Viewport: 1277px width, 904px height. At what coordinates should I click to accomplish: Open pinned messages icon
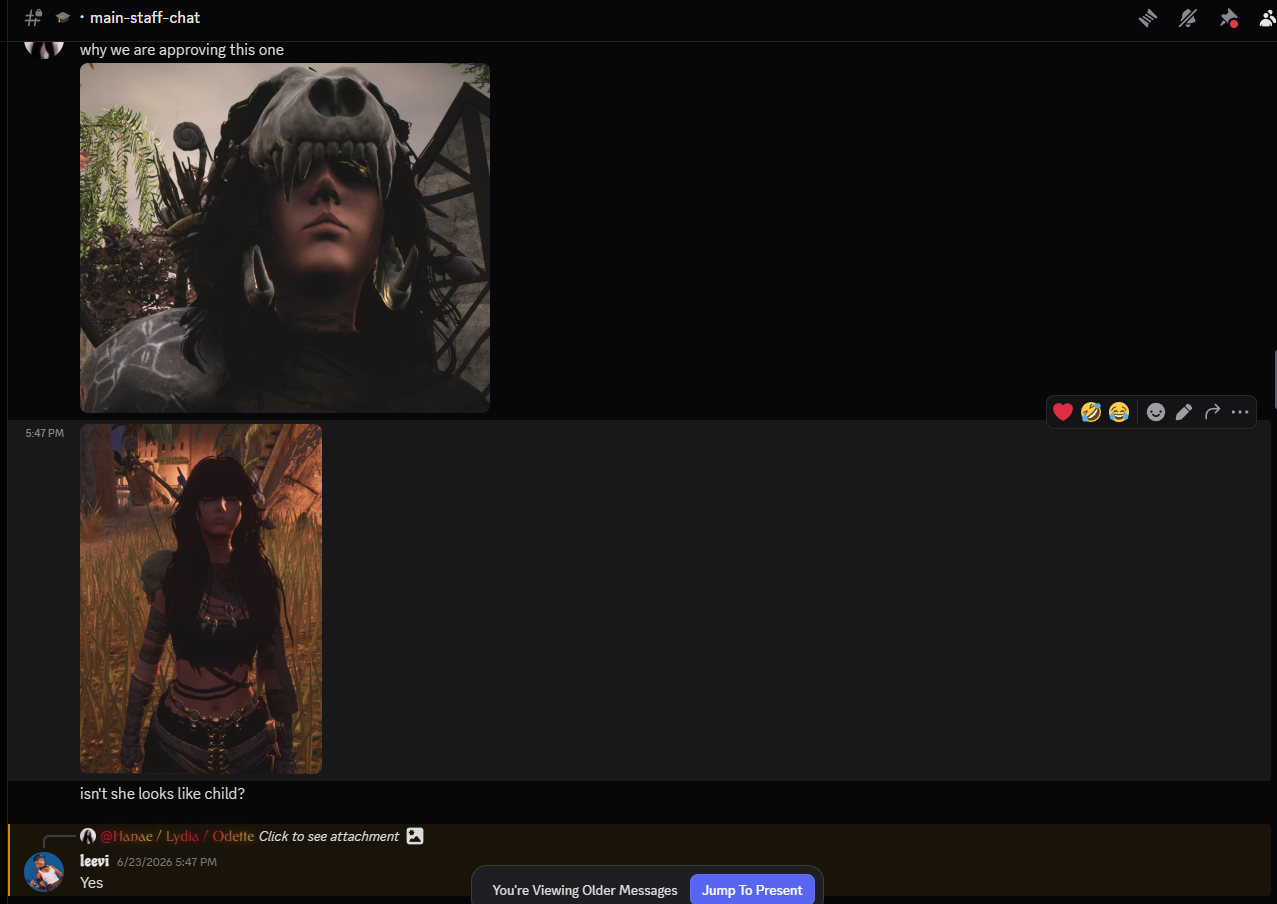tap(1228, 18)
